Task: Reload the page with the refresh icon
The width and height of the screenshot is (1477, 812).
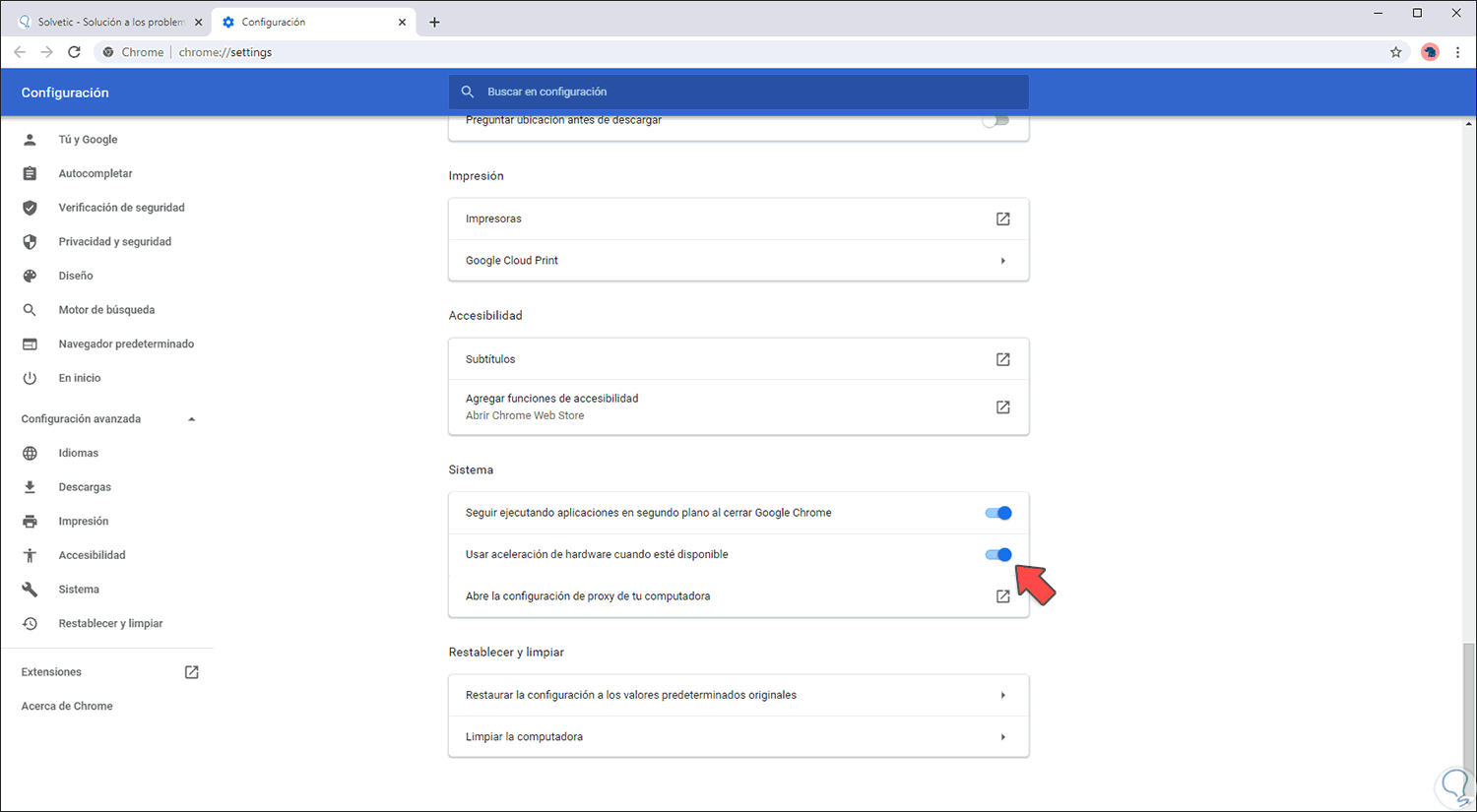Action: click(74, 52)
